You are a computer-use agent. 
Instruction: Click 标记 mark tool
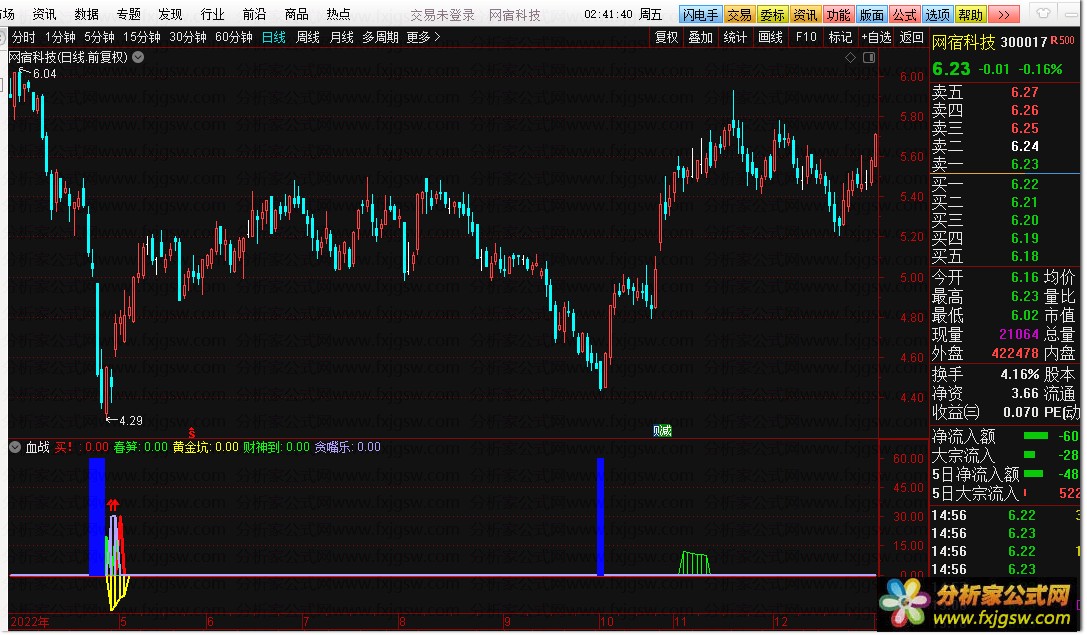point(840,37)
